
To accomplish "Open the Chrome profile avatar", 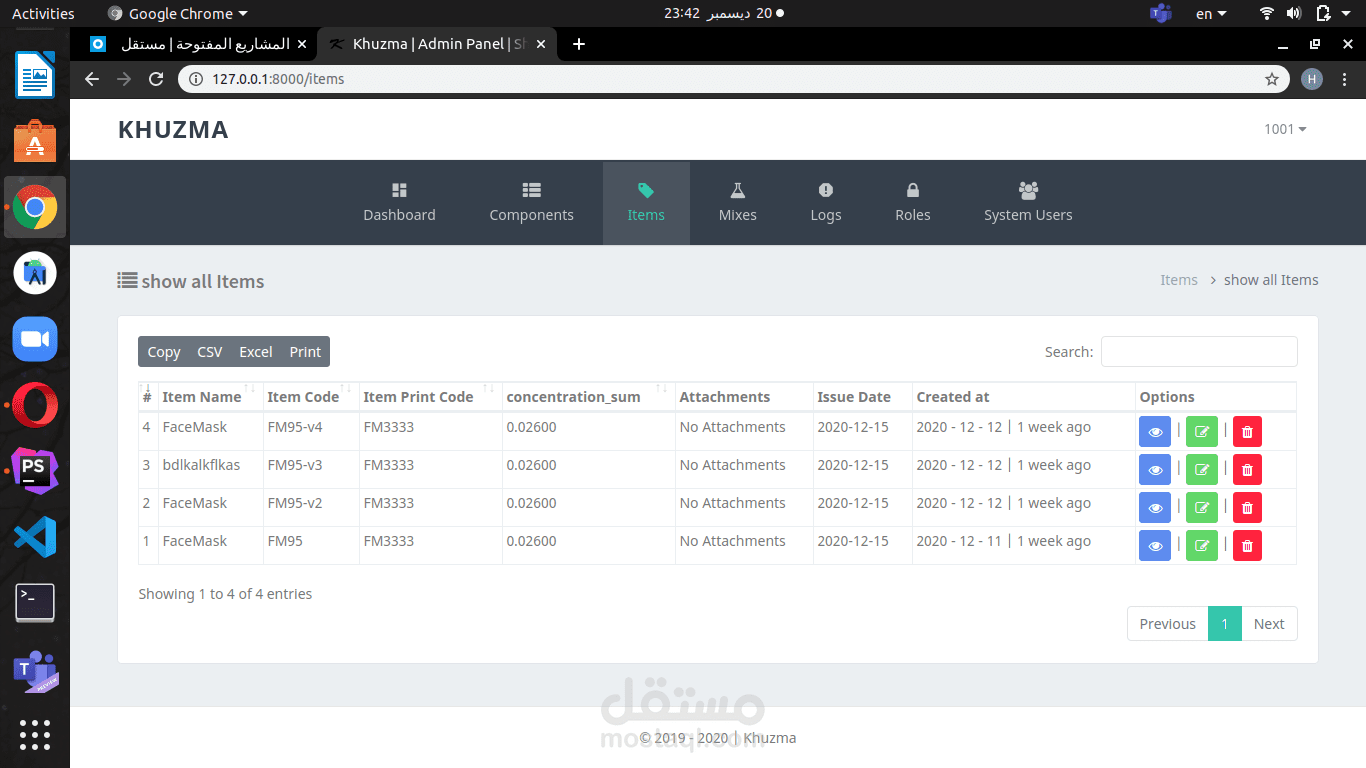I will [1312, 79].
